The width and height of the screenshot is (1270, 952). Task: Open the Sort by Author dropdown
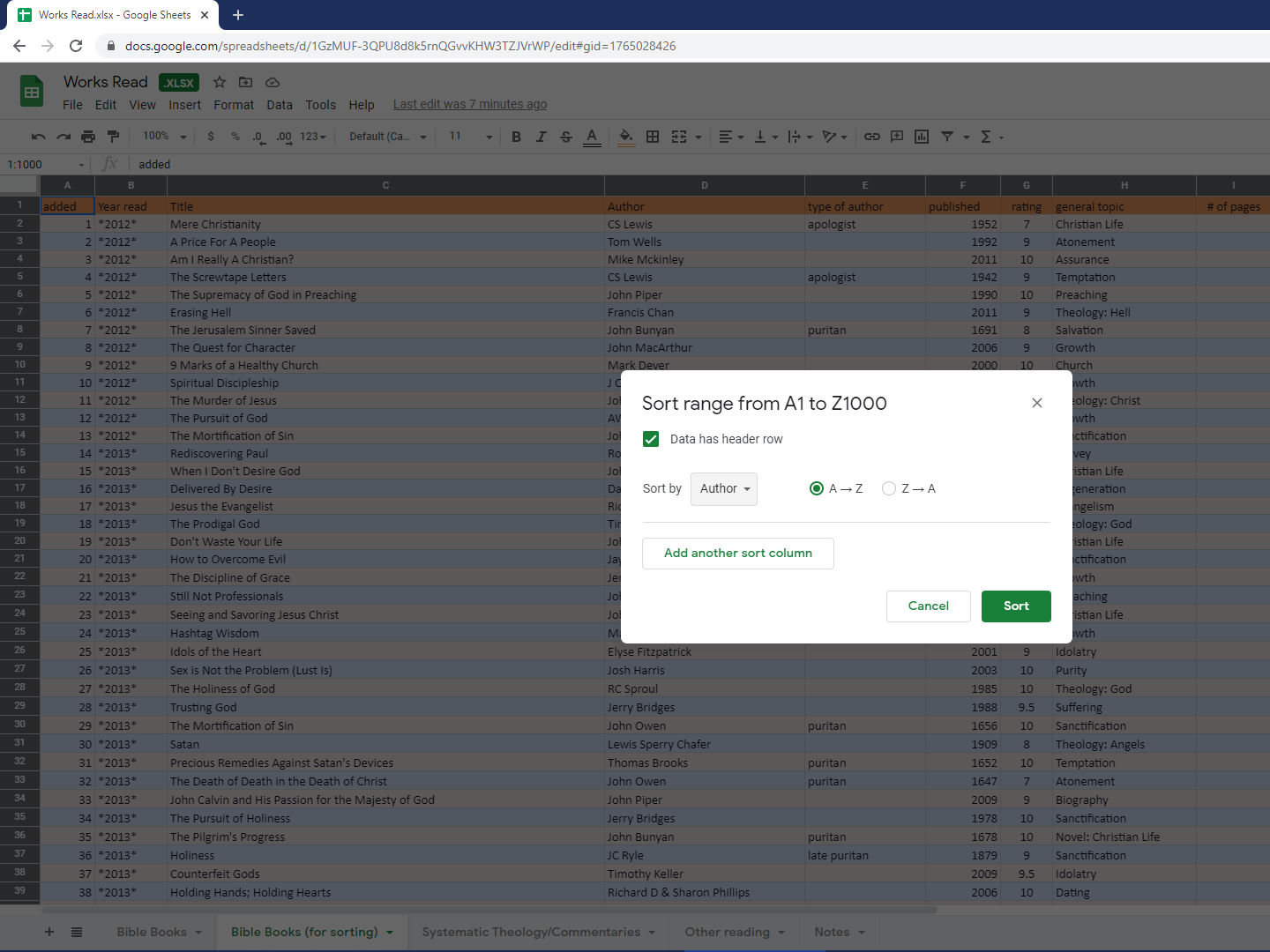click(724, 488)
